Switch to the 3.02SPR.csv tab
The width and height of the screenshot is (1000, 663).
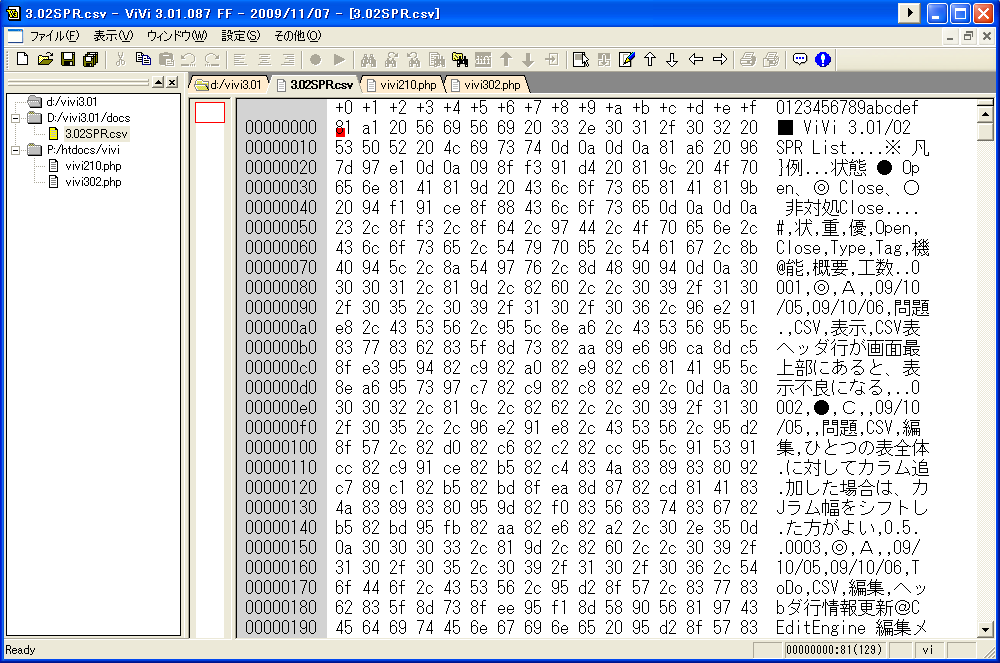[314, 85]
